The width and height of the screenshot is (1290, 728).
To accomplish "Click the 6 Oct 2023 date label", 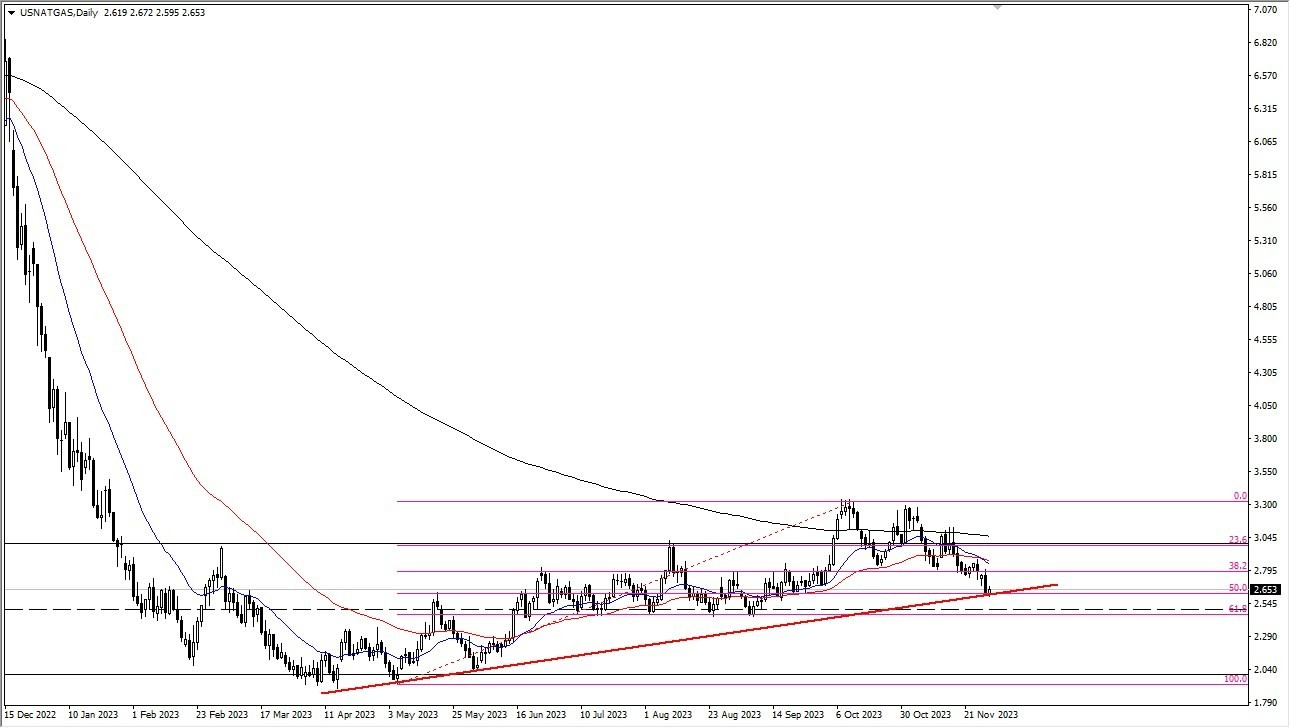I will point(858,716).
